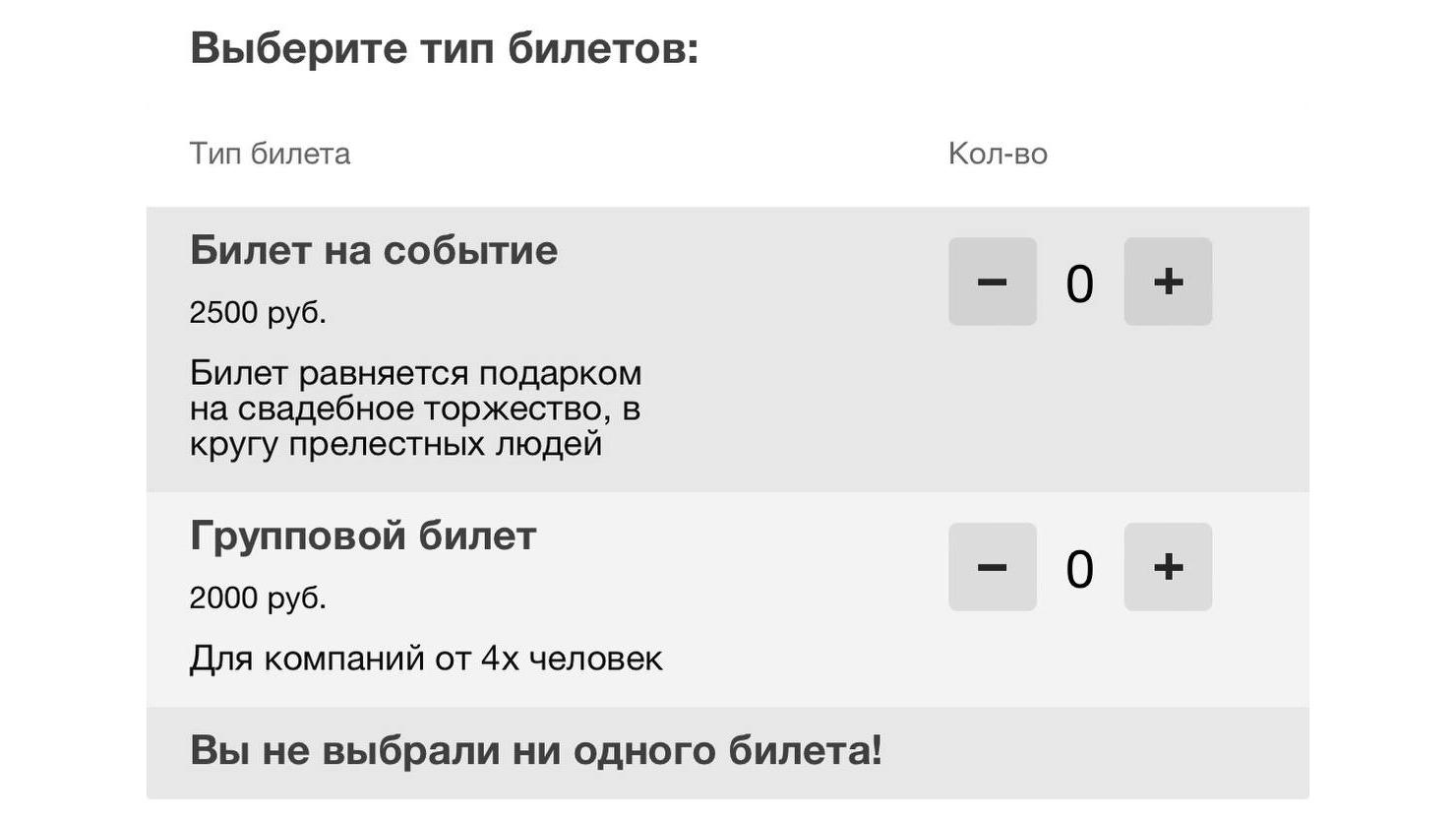This screenshot has width=1456, height=819.
Task: Click the "Для компаний от 4х человек" description
Action: pos(427,658)
